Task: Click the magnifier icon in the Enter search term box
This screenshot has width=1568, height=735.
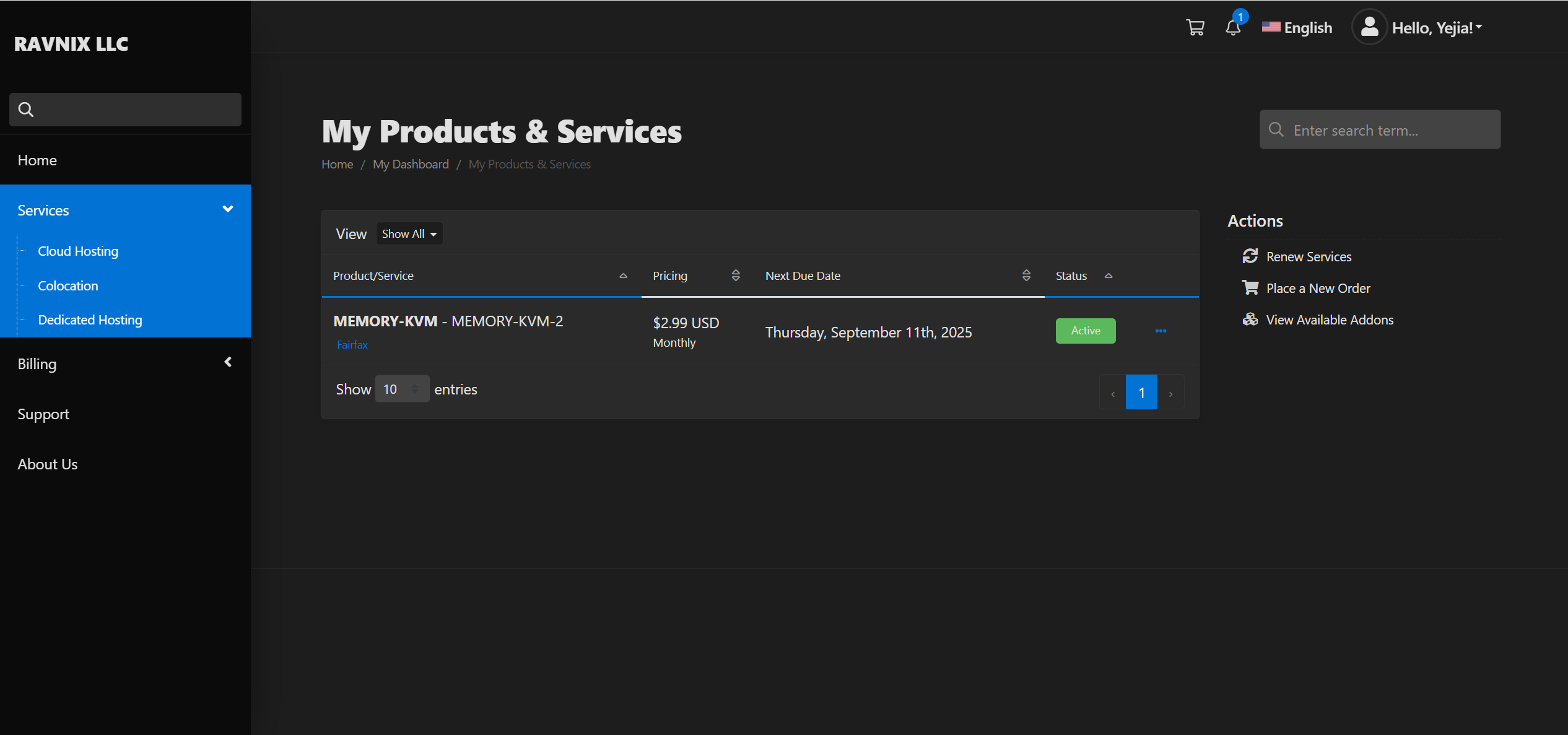Action: 1276,129
